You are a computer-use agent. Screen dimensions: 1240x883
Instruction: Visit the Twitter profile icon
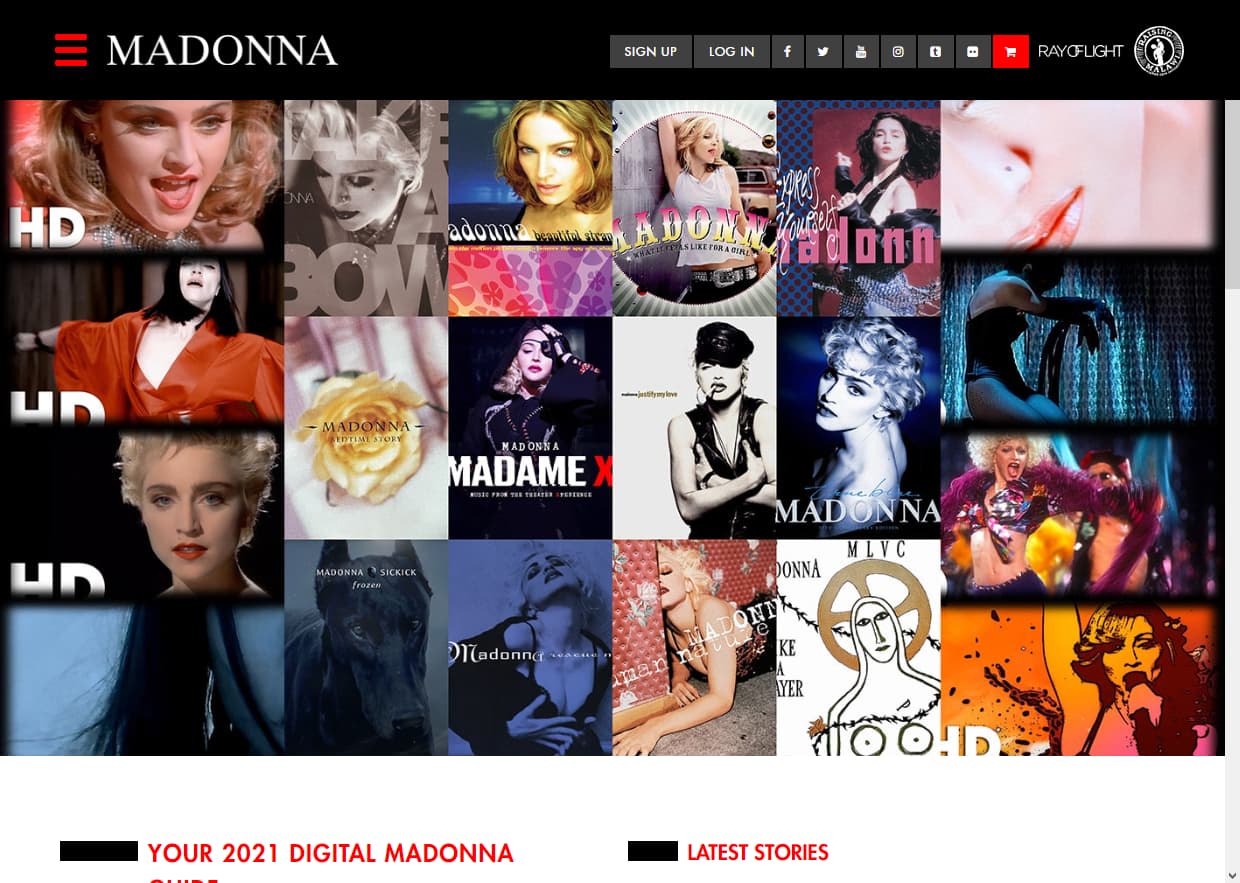tap(823, 52)
